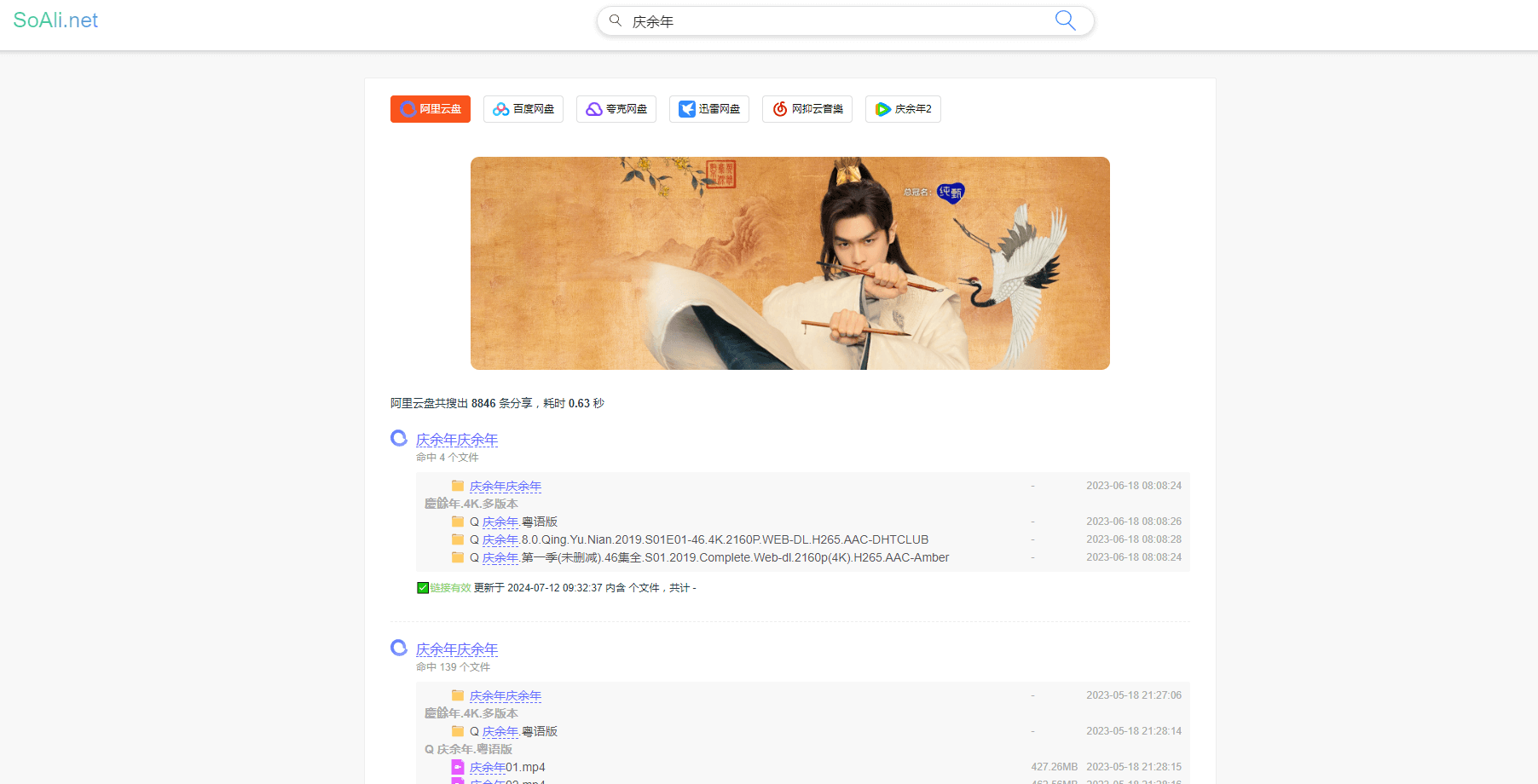Screen dimensions: 1538x784
Task: Click the folder icon of the row dated 2023-05-18 21:27:06
Action: tap(458, 695)
